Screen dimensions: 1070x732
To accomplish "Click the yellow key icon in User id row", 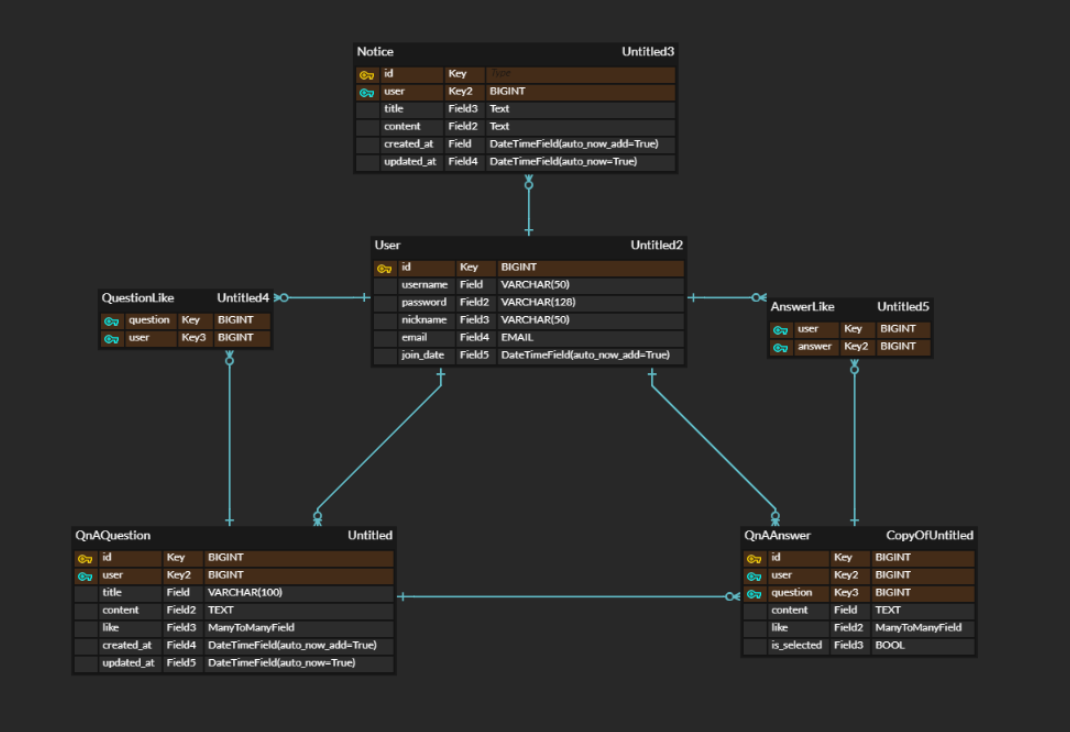I will [x=384, y=268].
